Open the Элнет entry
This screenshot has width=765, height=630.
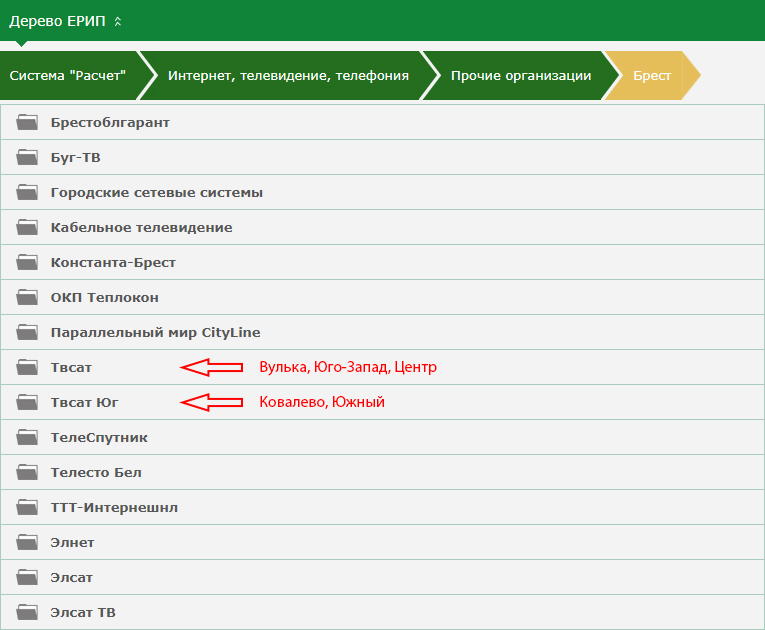click(72, 543)
